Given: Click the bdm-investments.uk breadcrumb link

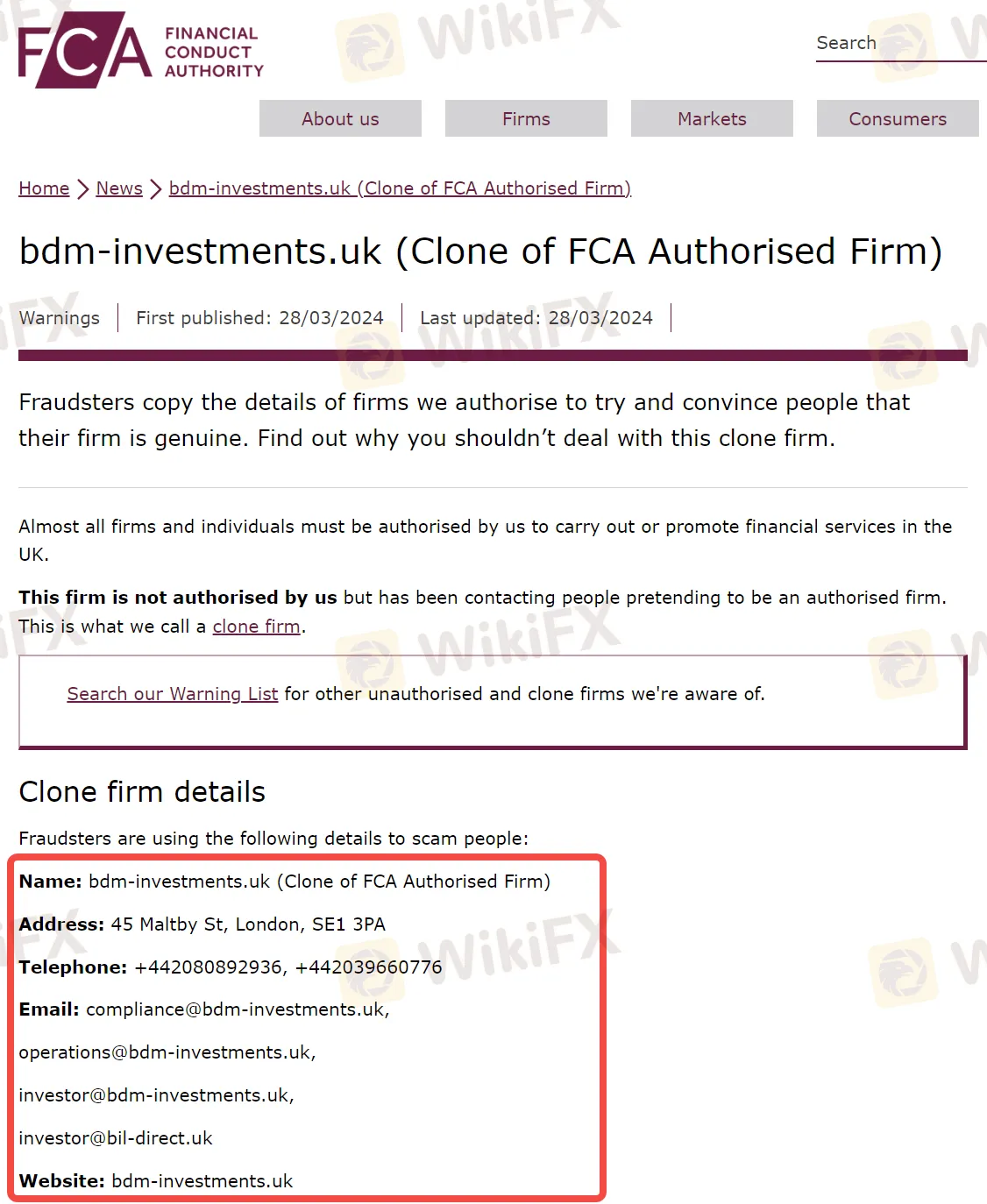Looking at the screenshot, I should click(x=400, y=188).
